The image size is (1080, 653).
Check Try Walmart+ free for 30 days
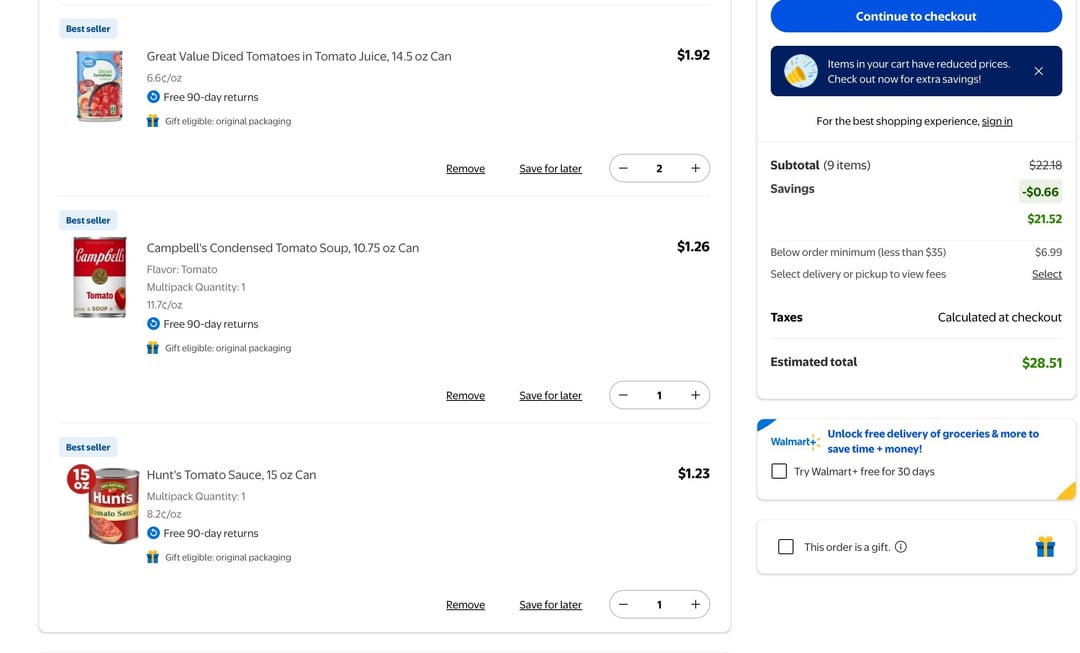[x=779, y=471]
